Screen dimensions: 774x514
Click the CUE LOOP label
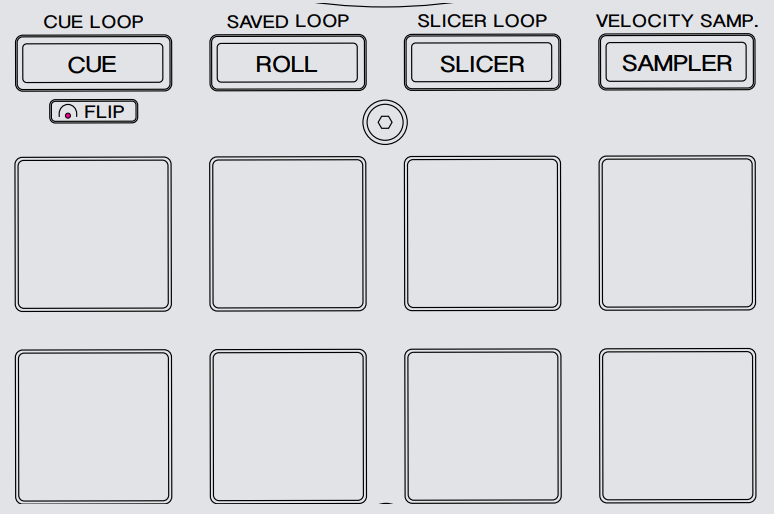coord(93,22)
